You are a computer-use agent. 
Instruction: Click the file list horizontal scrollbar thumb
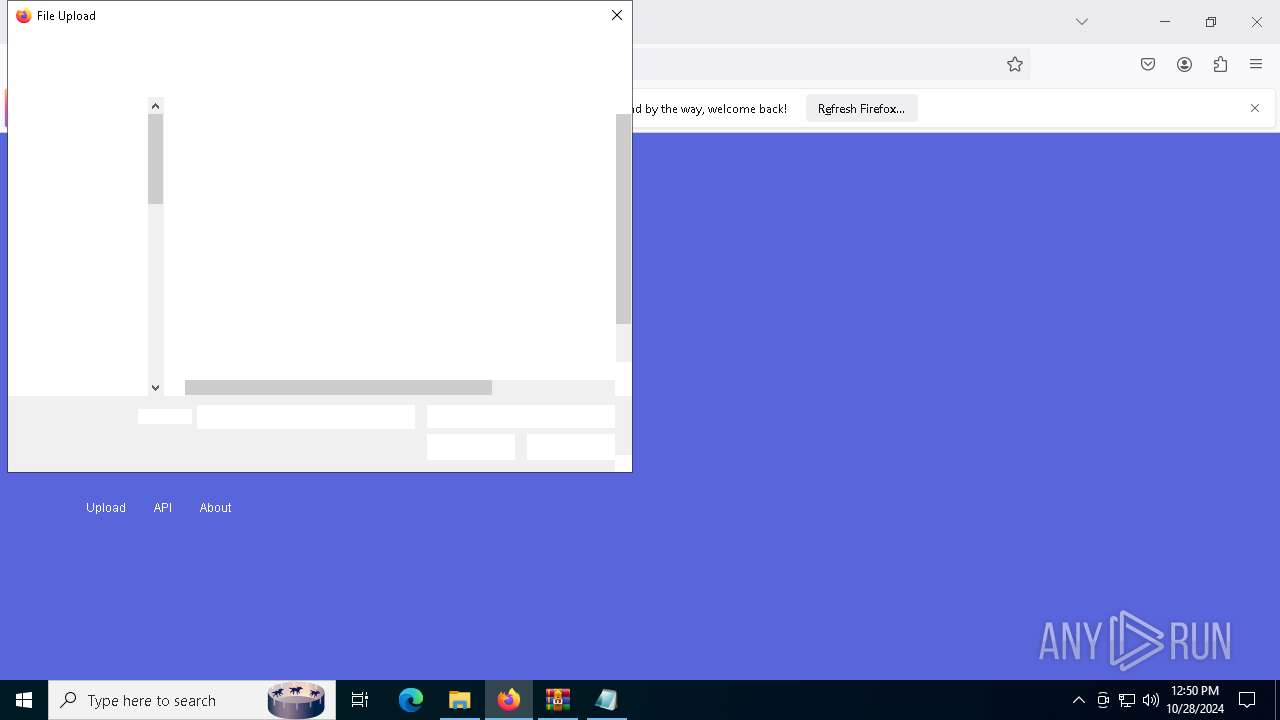[338, 388]
